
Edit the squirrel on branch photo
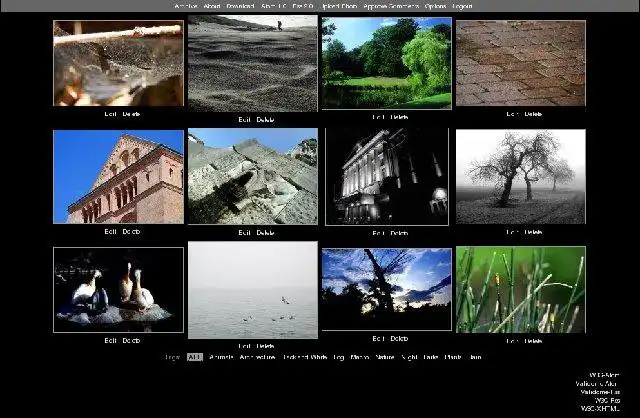(110, 114)
